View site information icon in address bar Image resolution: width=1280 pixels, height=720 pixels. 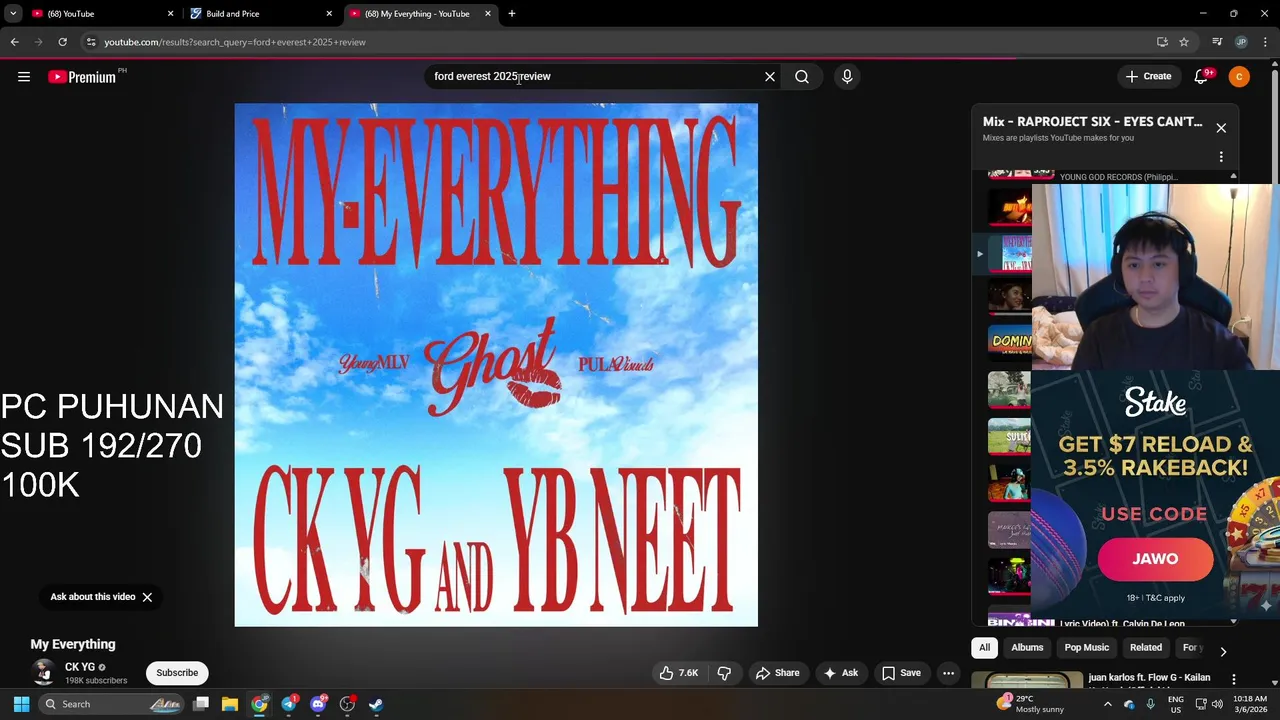pos(91,42)
